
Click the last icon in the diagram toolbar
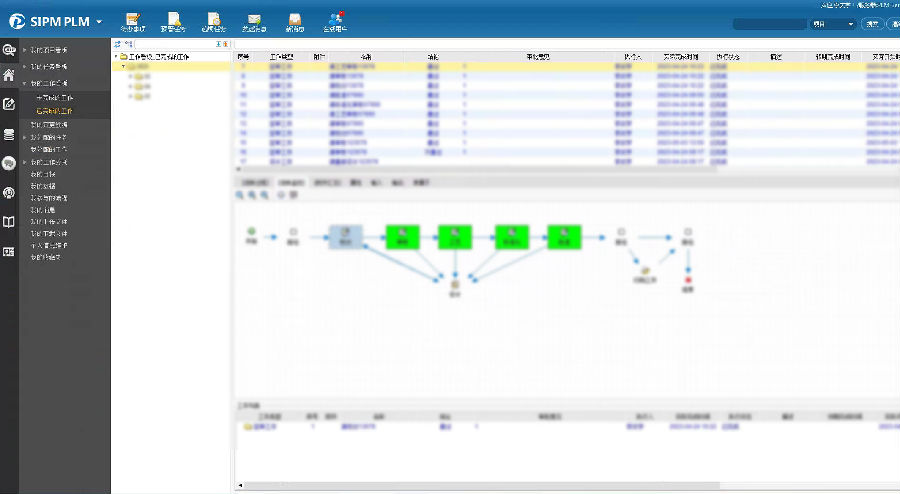click(293, 195)
